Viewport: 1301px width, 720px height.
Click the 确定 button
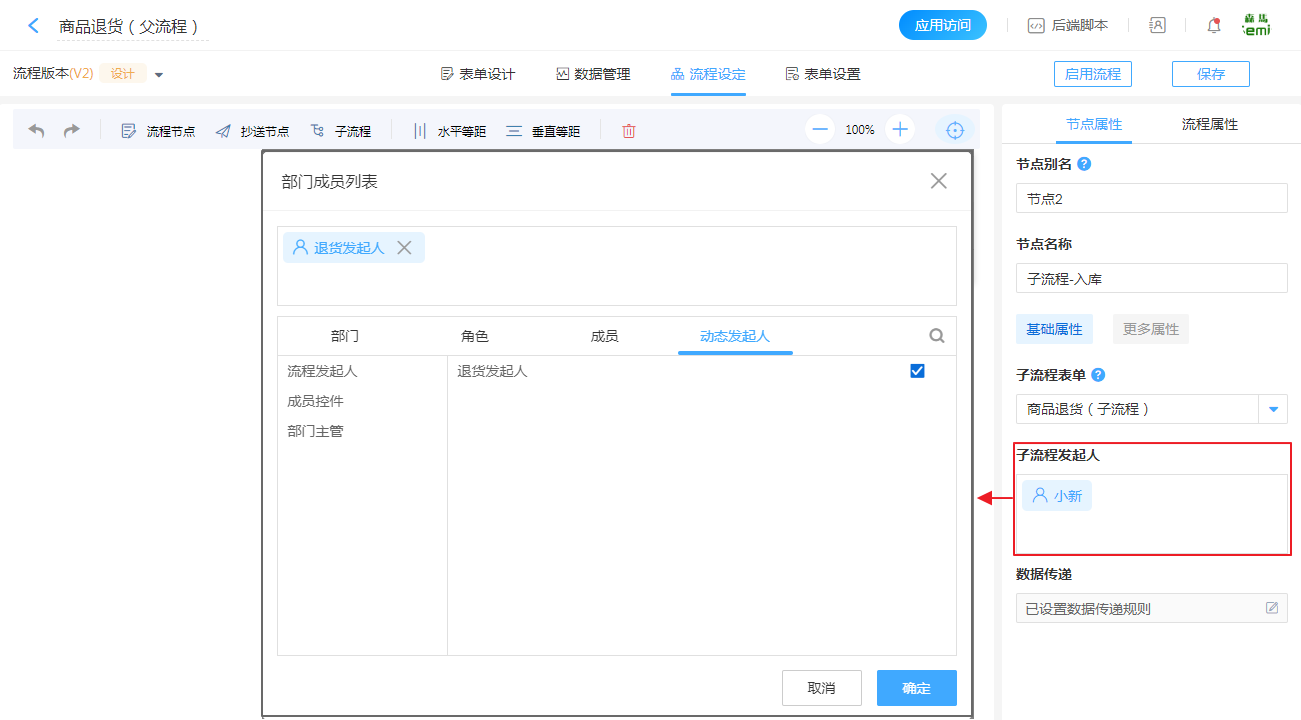[916, 688]
